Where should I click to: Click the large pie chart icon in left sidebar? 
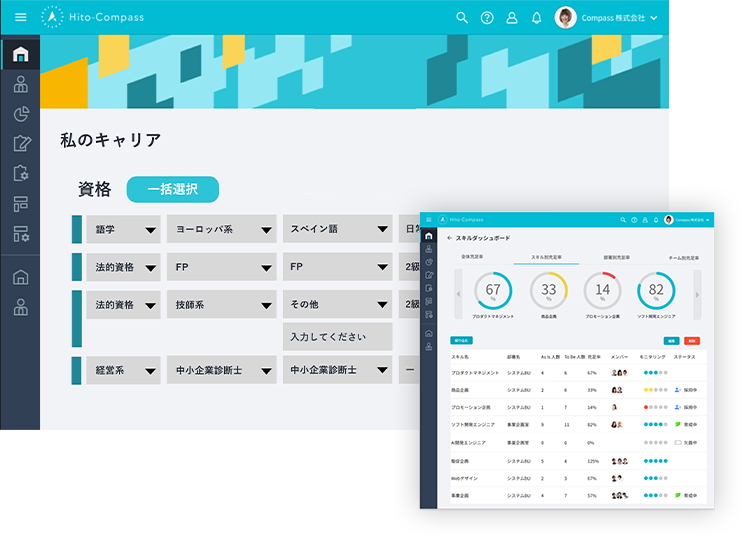[x=21, y=114]
